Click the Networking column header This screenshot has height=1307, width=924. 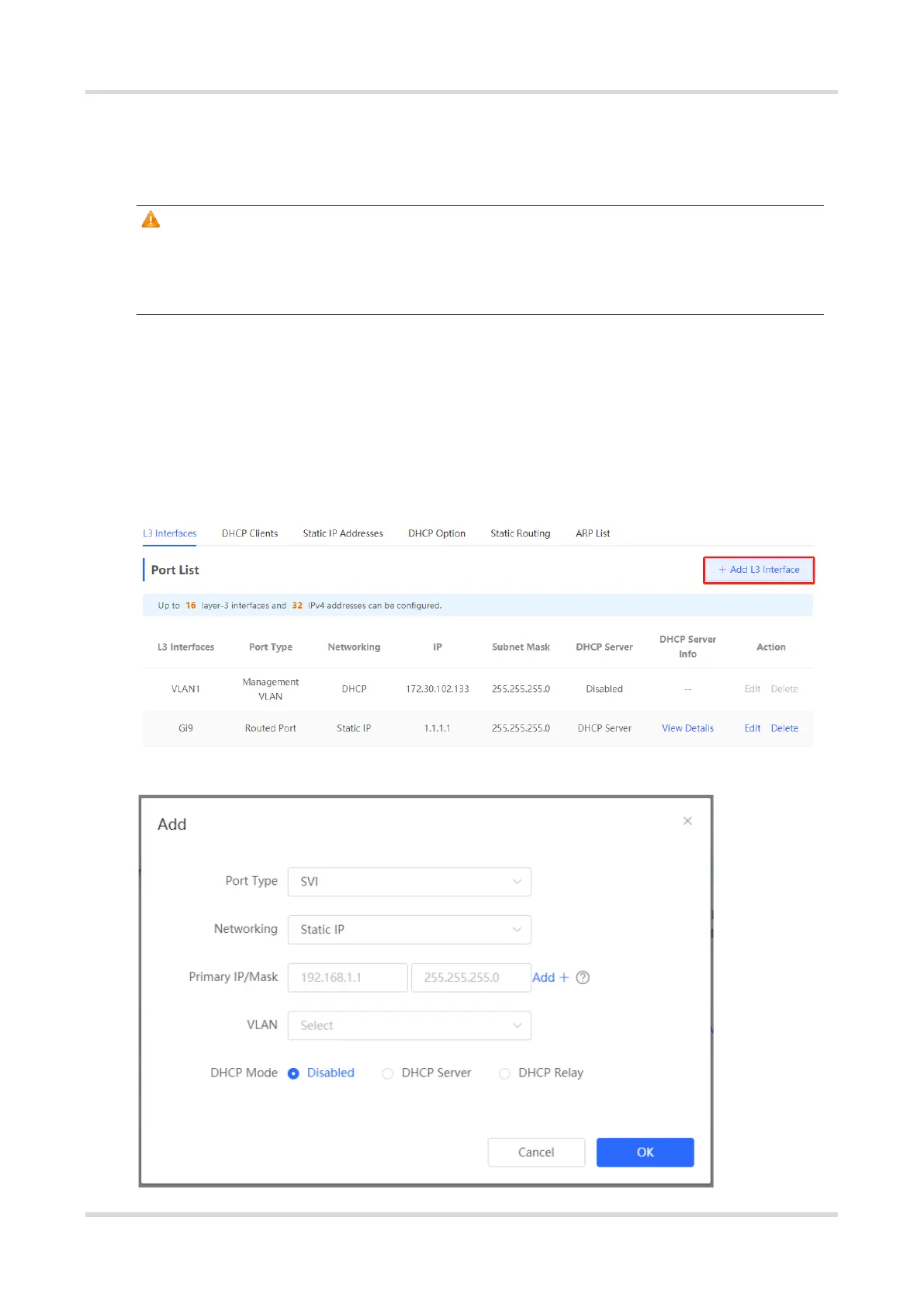(x=354, y=647)
